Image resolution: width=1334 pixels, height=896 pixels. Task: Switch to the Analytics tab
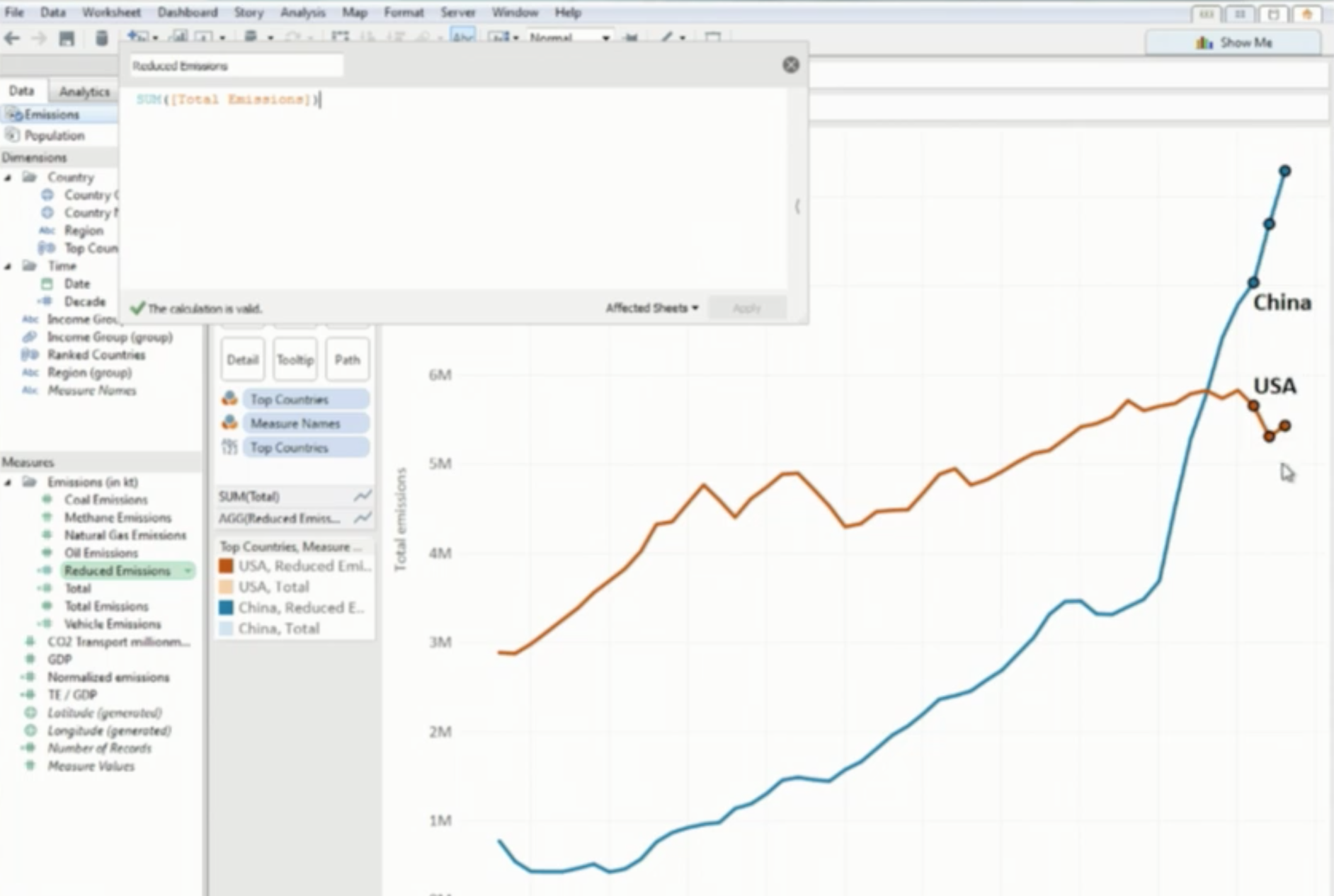coord(84,91)
